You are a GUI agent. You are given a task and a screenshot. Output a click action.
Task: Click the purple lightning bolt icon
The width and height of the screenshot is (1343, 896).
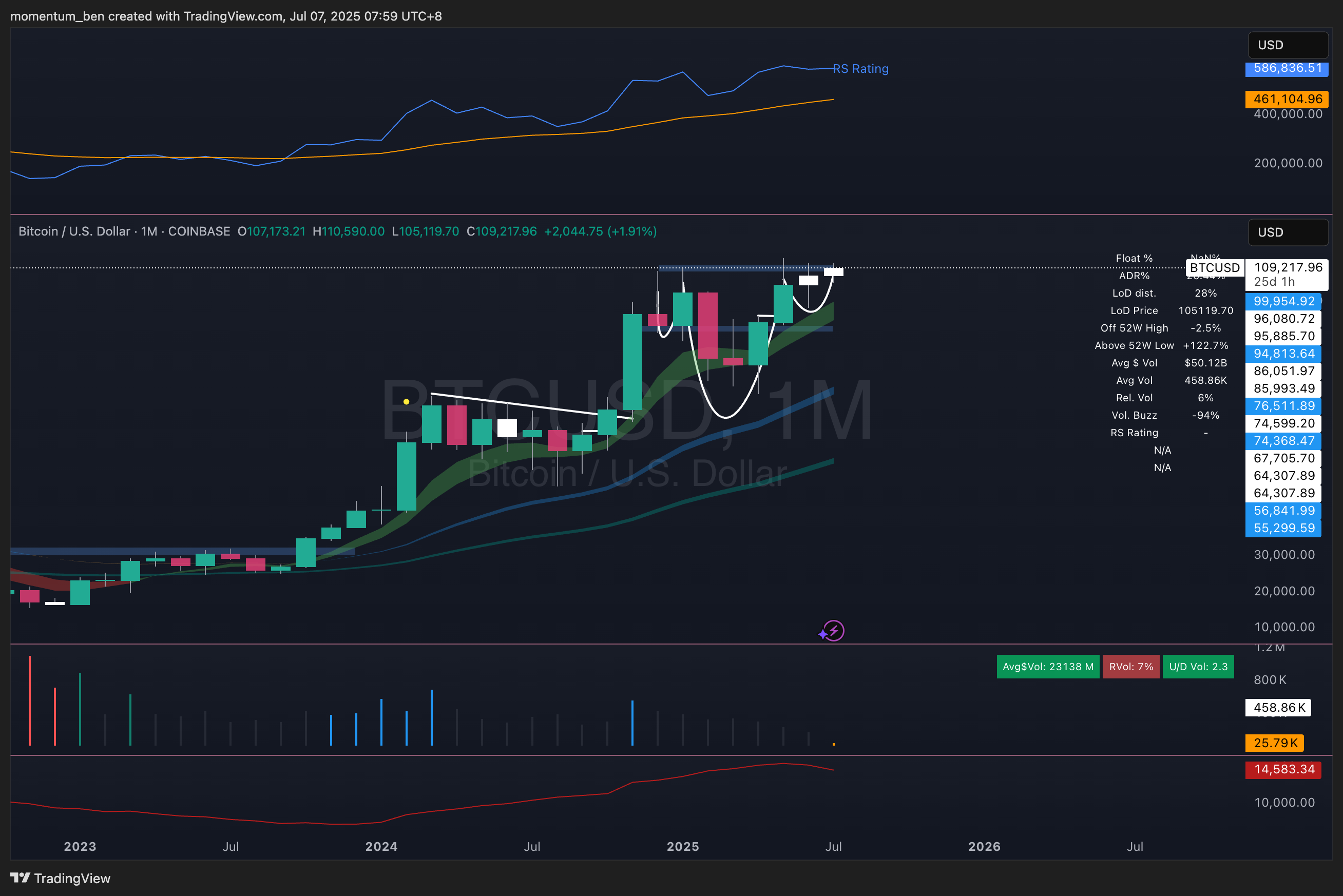(833, 631)
